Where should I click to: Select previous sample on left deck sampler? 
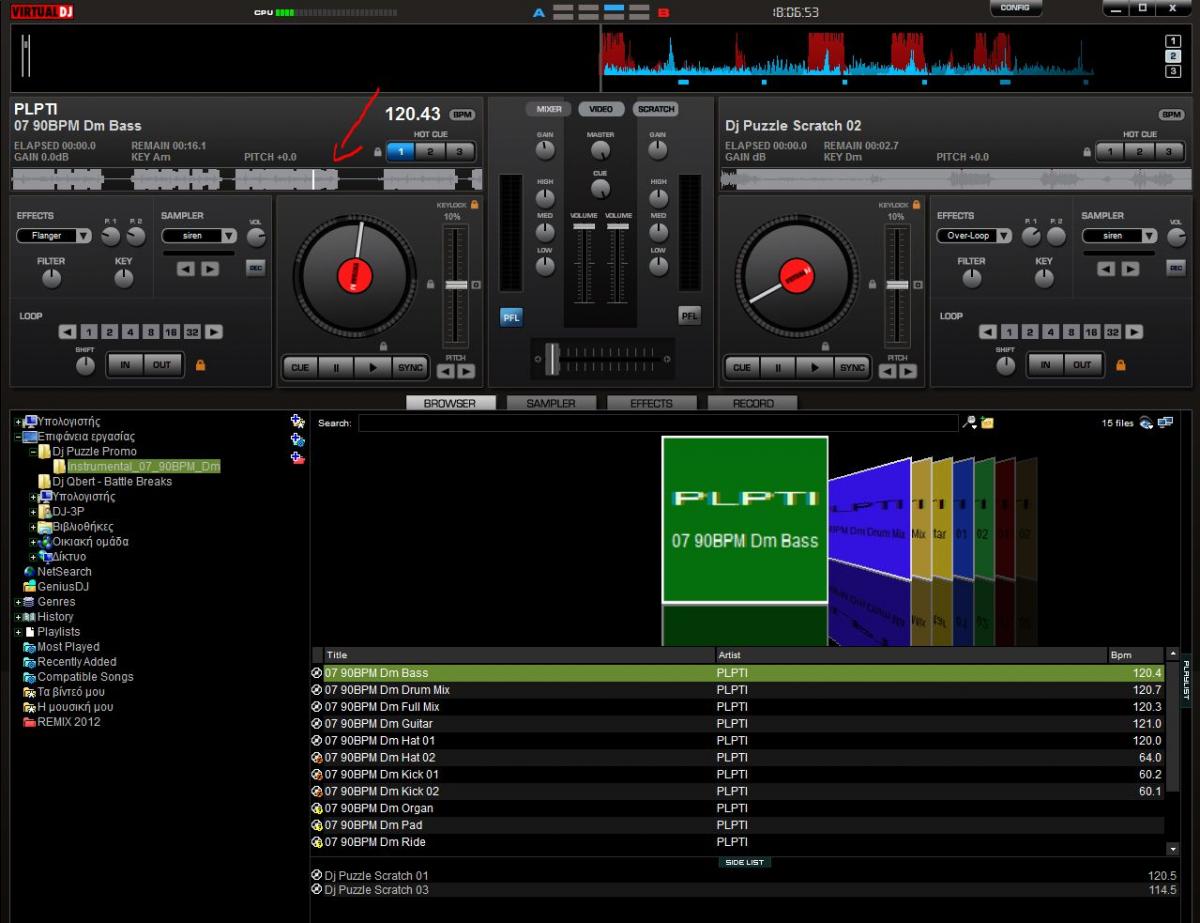click(187, 268)
